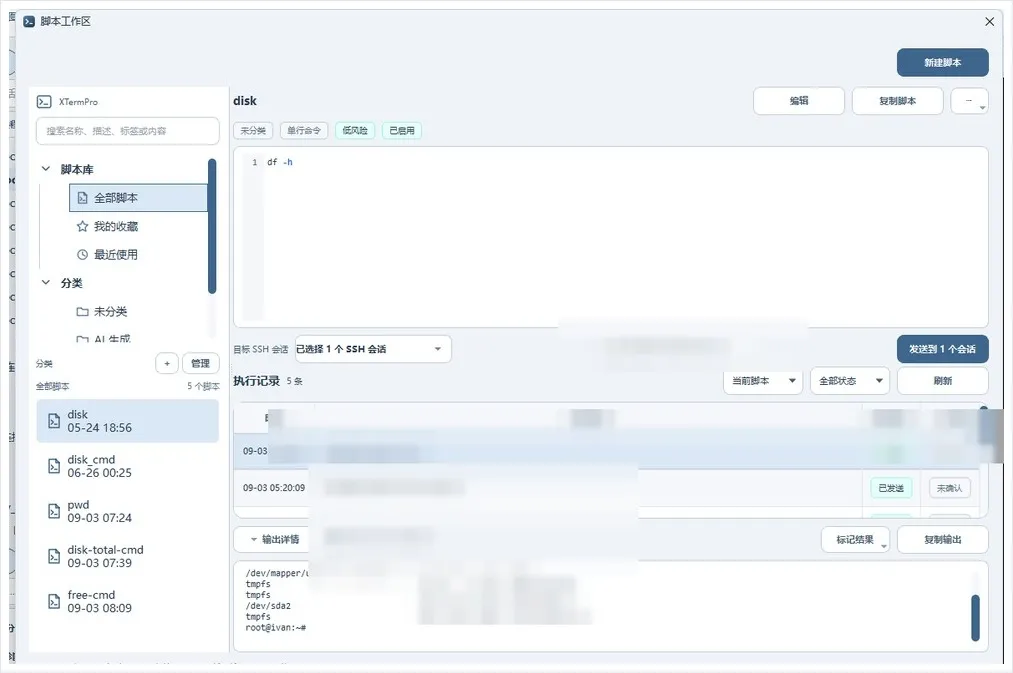Click the file icon of free-cmd script
This screenshot has width=1013, height=673.
[54, 602]
